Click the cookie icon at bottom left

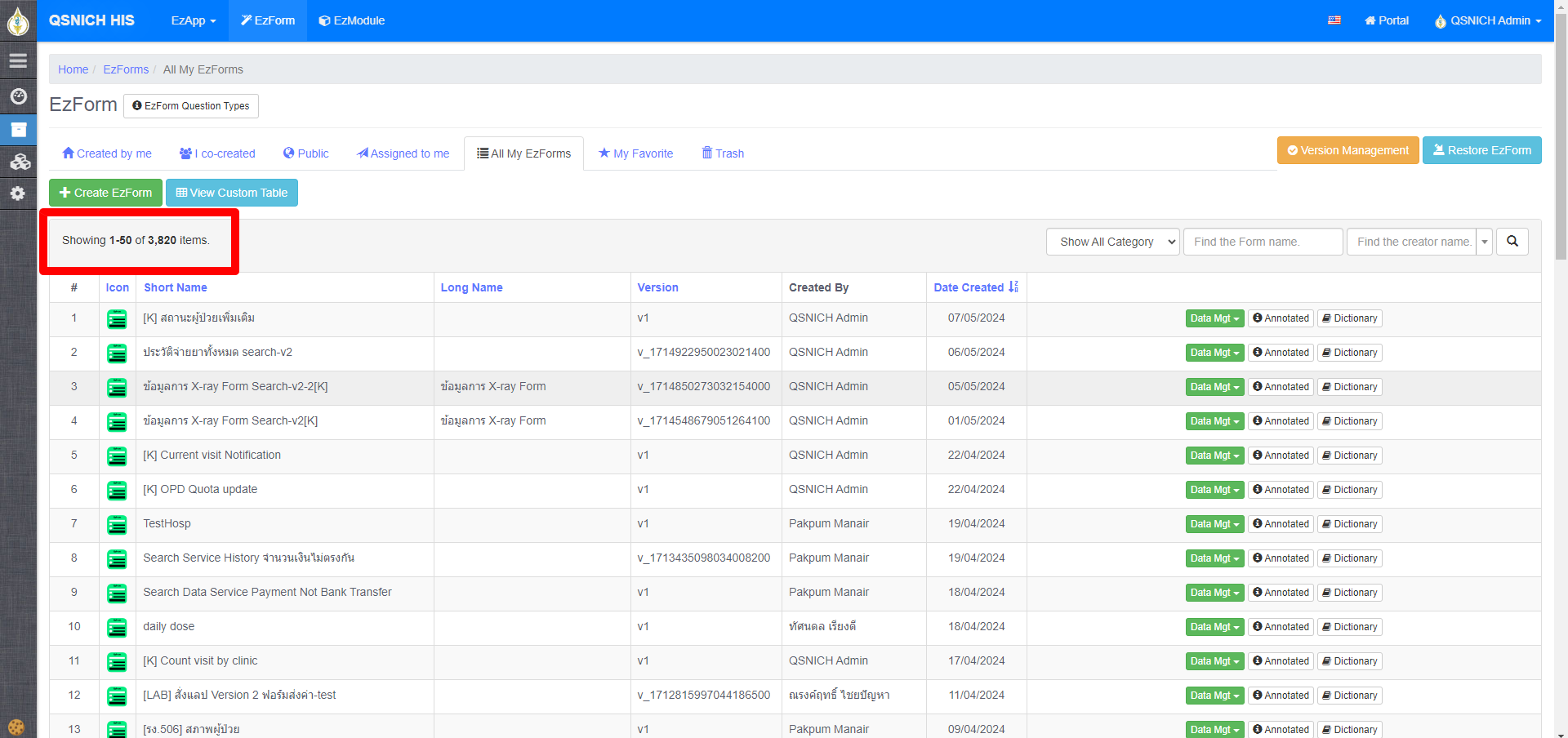pyautogui.click(x=16, y=727)
